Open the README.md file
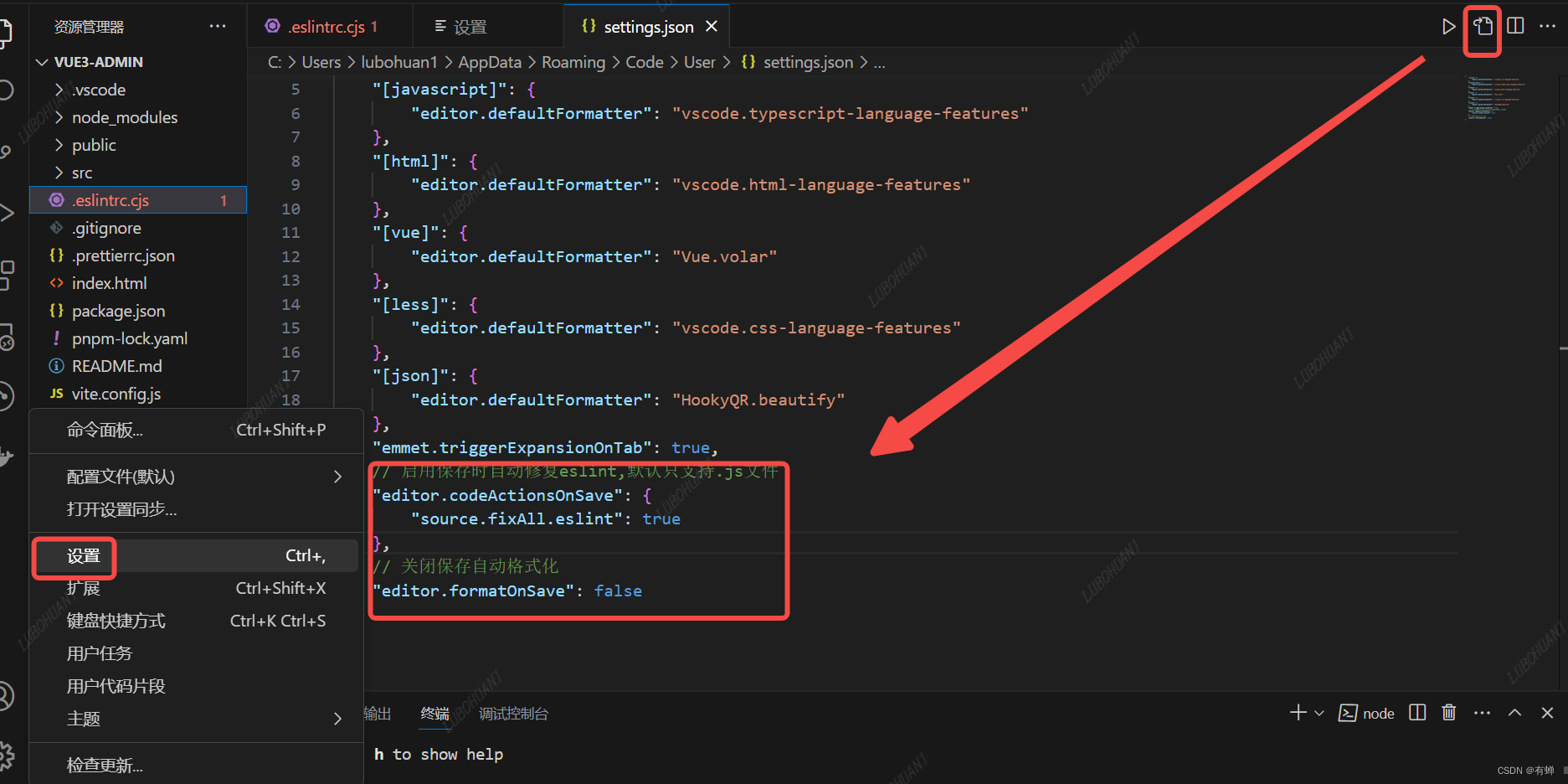Viewport: 1568px width, 784px height. [x=138, y=366]
